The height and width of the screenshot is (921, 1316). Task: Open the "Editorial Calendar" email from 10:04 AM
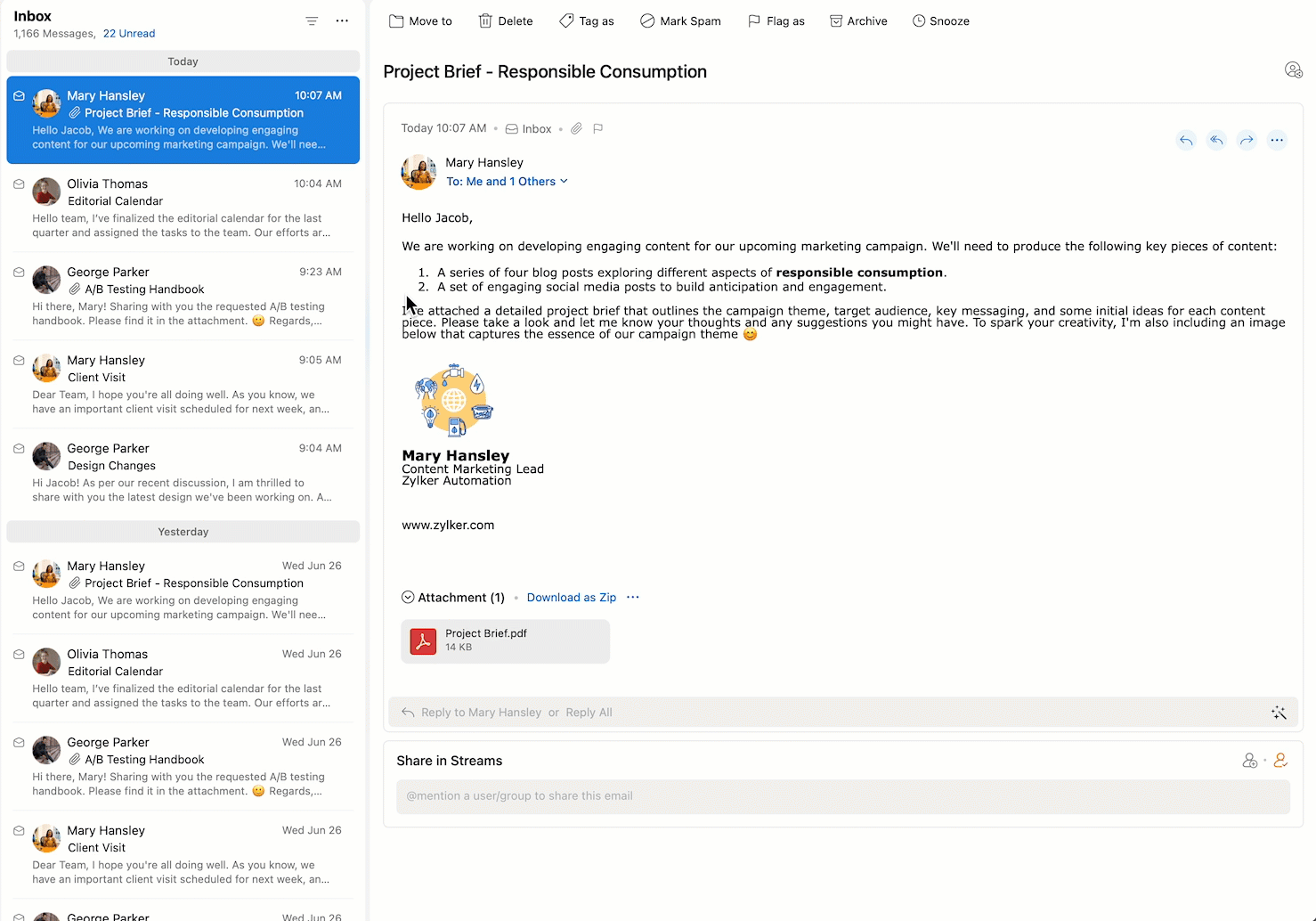(183, 208)
